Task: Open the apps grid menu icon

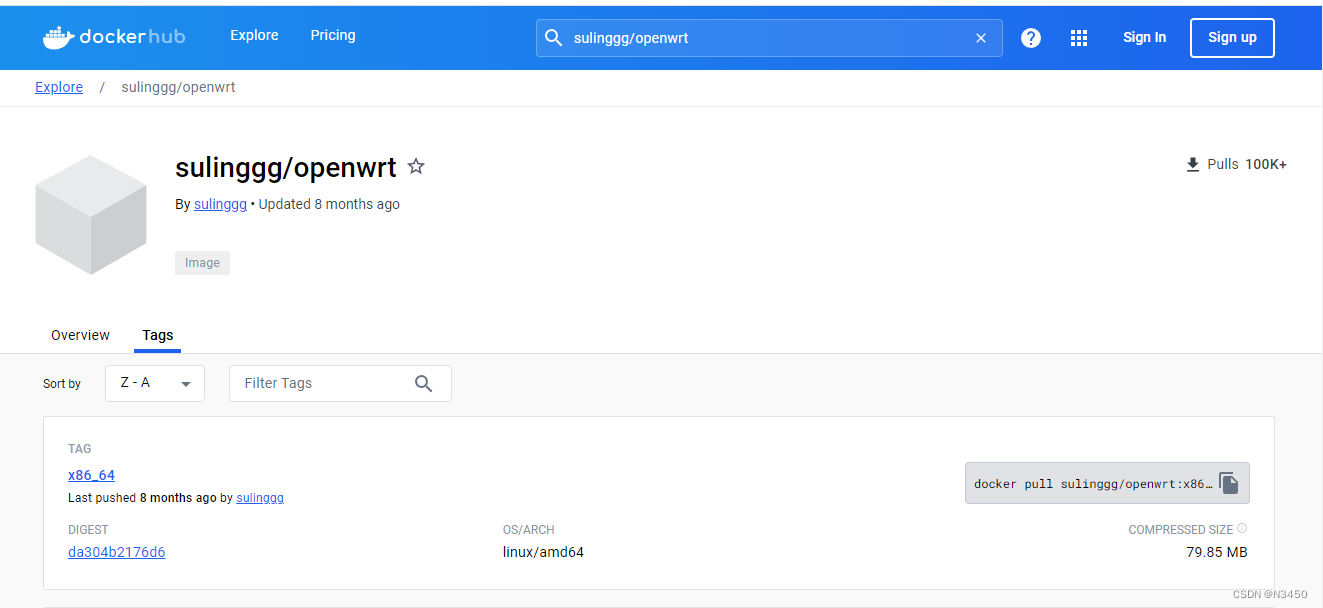Action: (1079, 38)
